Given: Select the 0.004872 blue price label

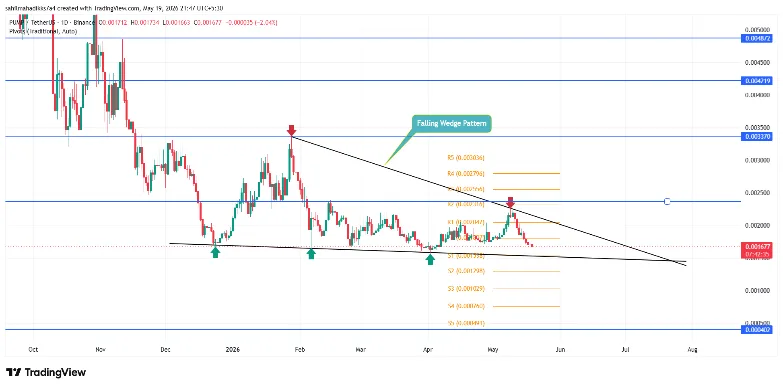Looking at the screenshot, I should pos(756,38).
